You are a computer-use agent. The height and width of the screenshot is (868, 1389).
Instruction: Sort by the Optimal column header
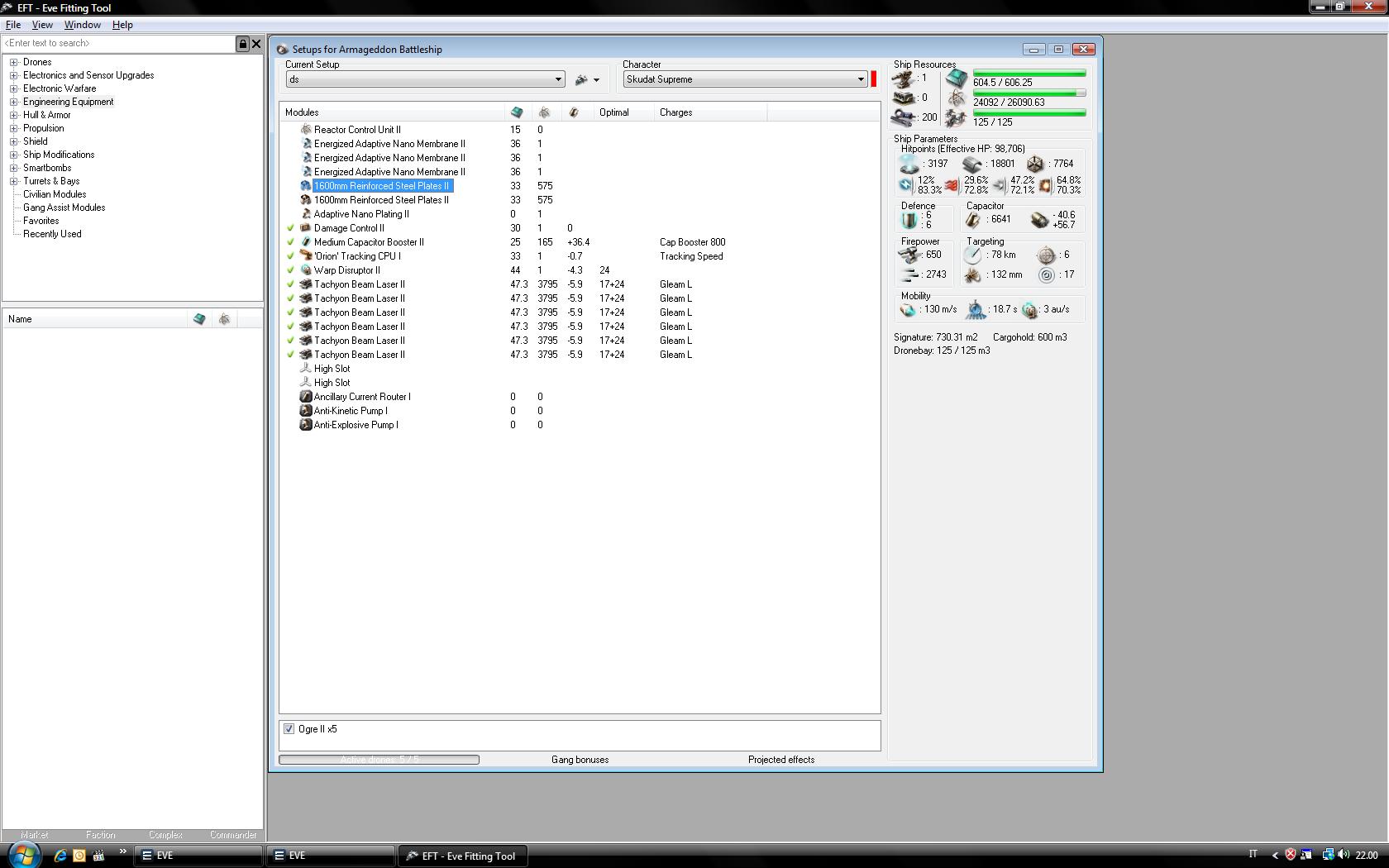pos(624,112)
